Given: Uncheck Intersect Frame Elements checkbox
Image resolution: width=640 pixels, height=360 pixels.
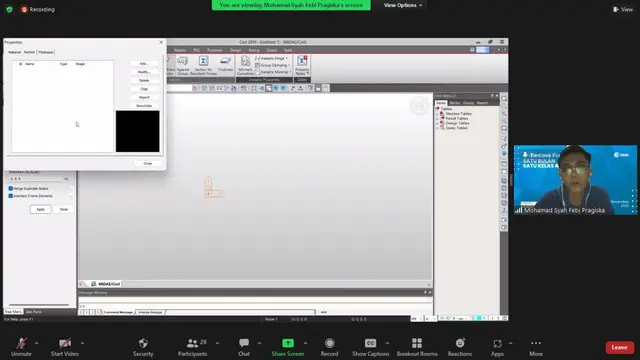Looking at the screenshot, I should coord(11,196).
